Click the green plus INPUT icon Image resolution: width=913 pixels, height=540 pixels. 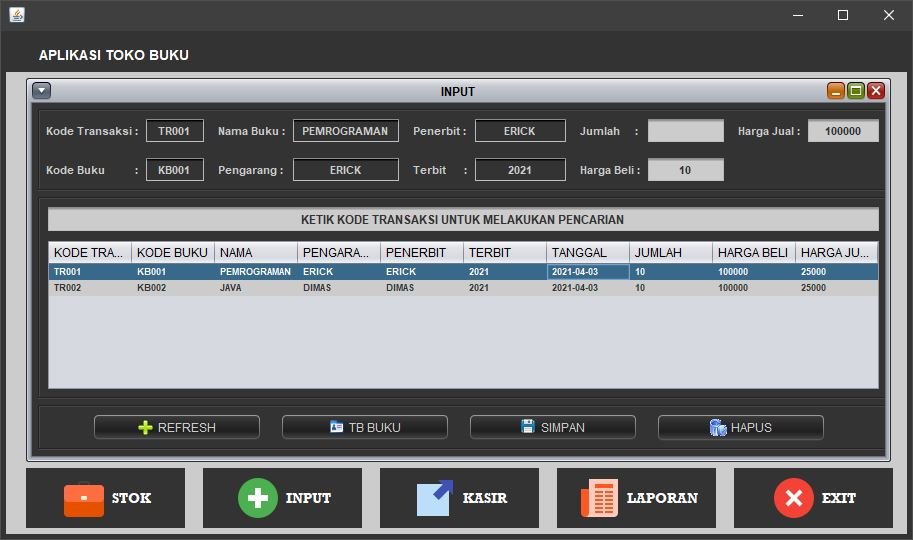click(257, 498)
